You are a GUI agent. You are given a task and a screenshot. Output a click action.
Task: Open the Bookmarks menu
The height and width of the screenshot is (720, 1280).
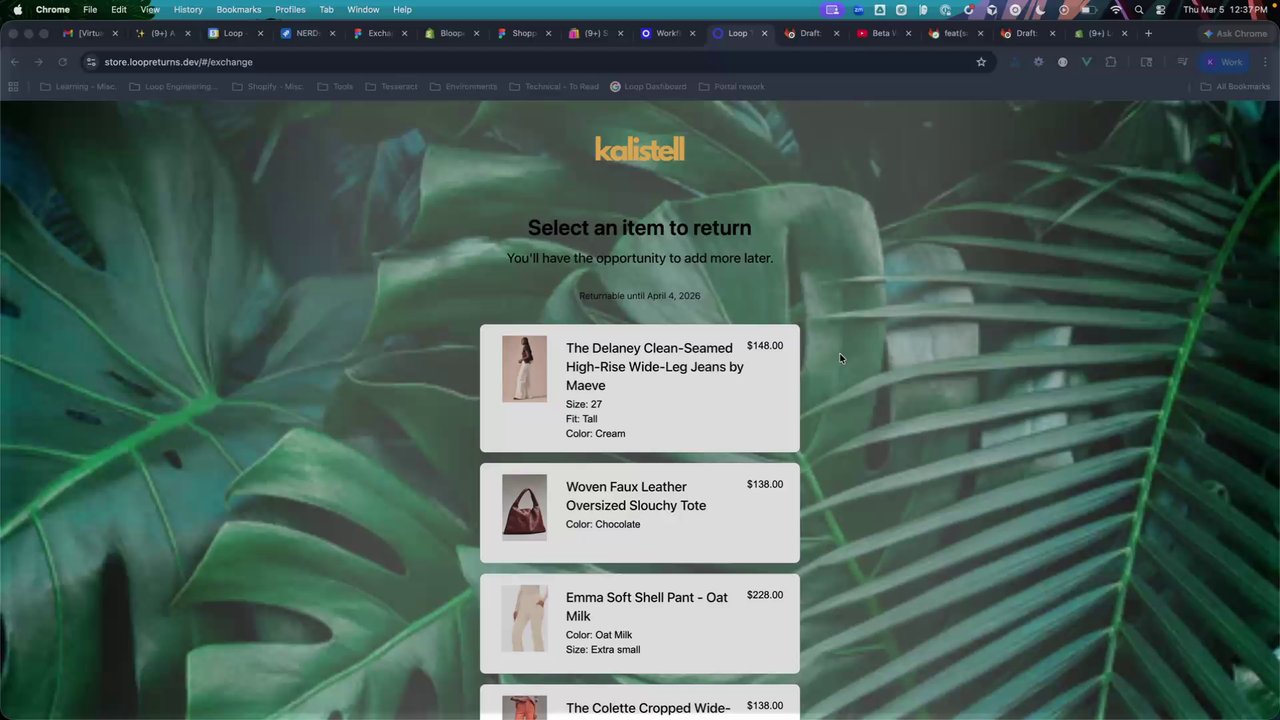click(239, 9)
